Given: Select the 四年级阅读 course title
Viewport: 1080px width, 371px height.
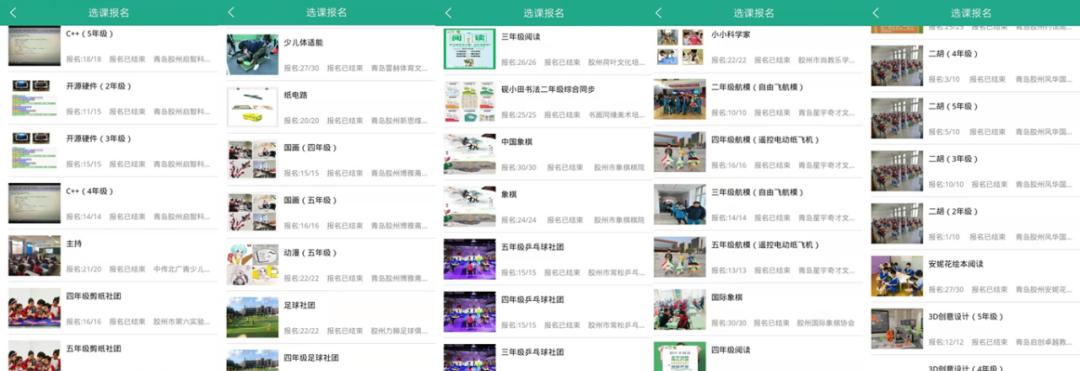Looking at the screenshot, I should [731, 350].
